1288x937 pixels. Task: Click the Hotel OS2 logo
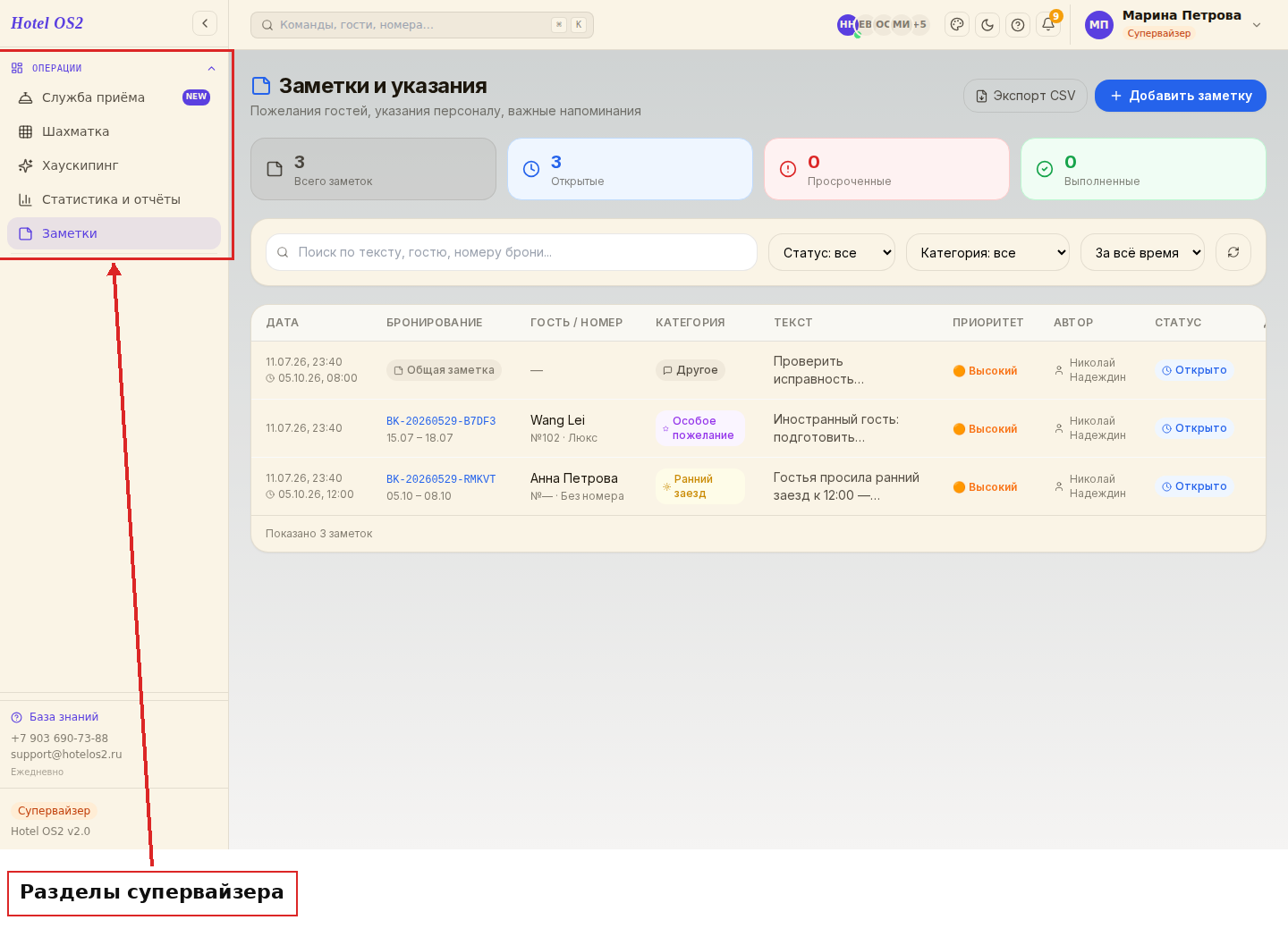[47, 23]
